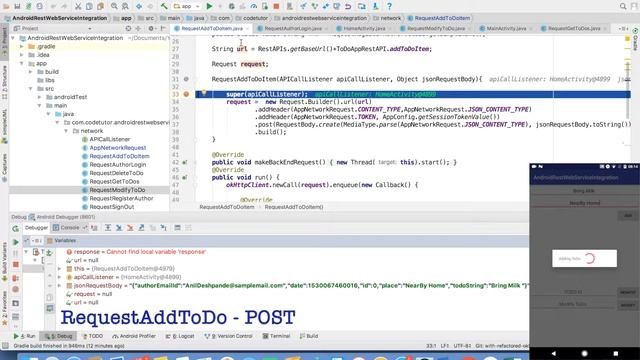This screenshot has height=360, width=640.
Task: Click the Step Out debugger icon
Action: tap(141, 227)
